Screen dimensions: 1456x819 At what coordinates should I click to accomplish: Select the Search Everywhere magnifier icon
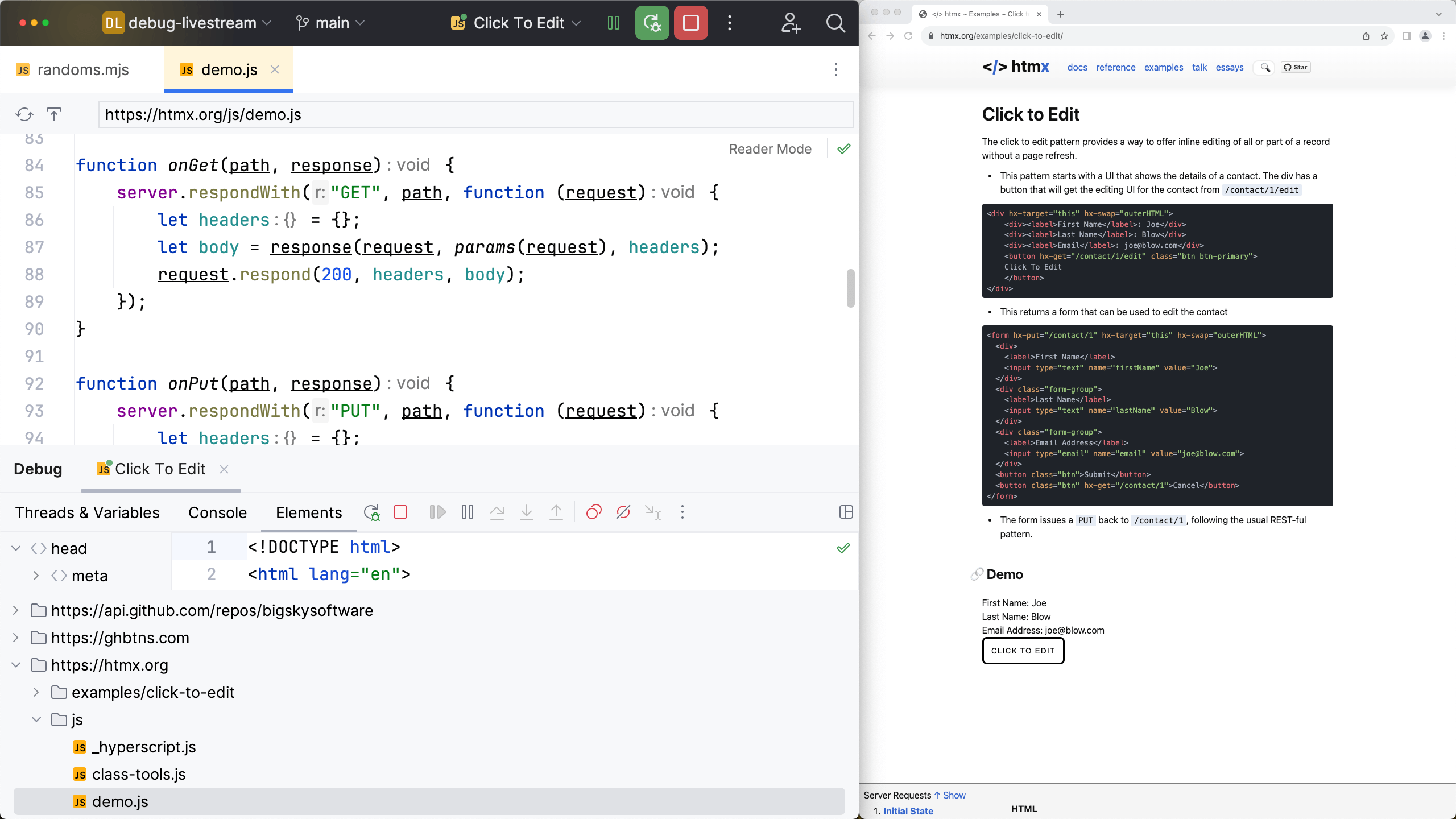coord(835,23)
